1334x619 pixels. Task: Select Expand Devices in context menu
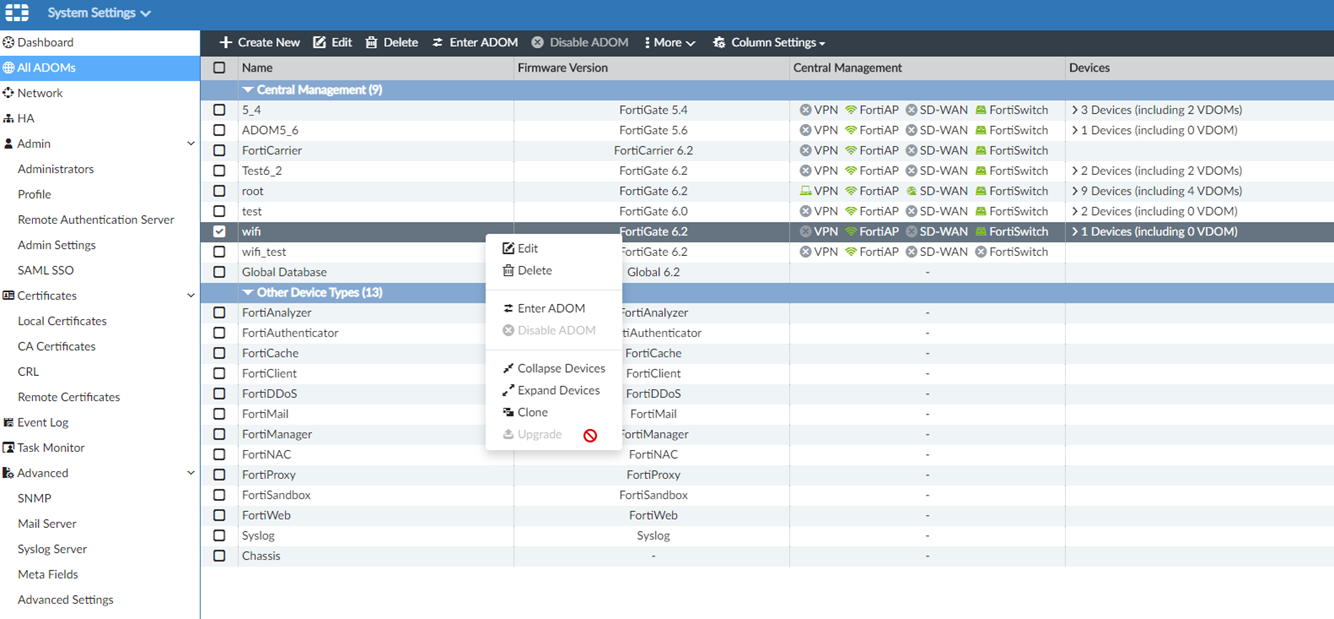558,390
